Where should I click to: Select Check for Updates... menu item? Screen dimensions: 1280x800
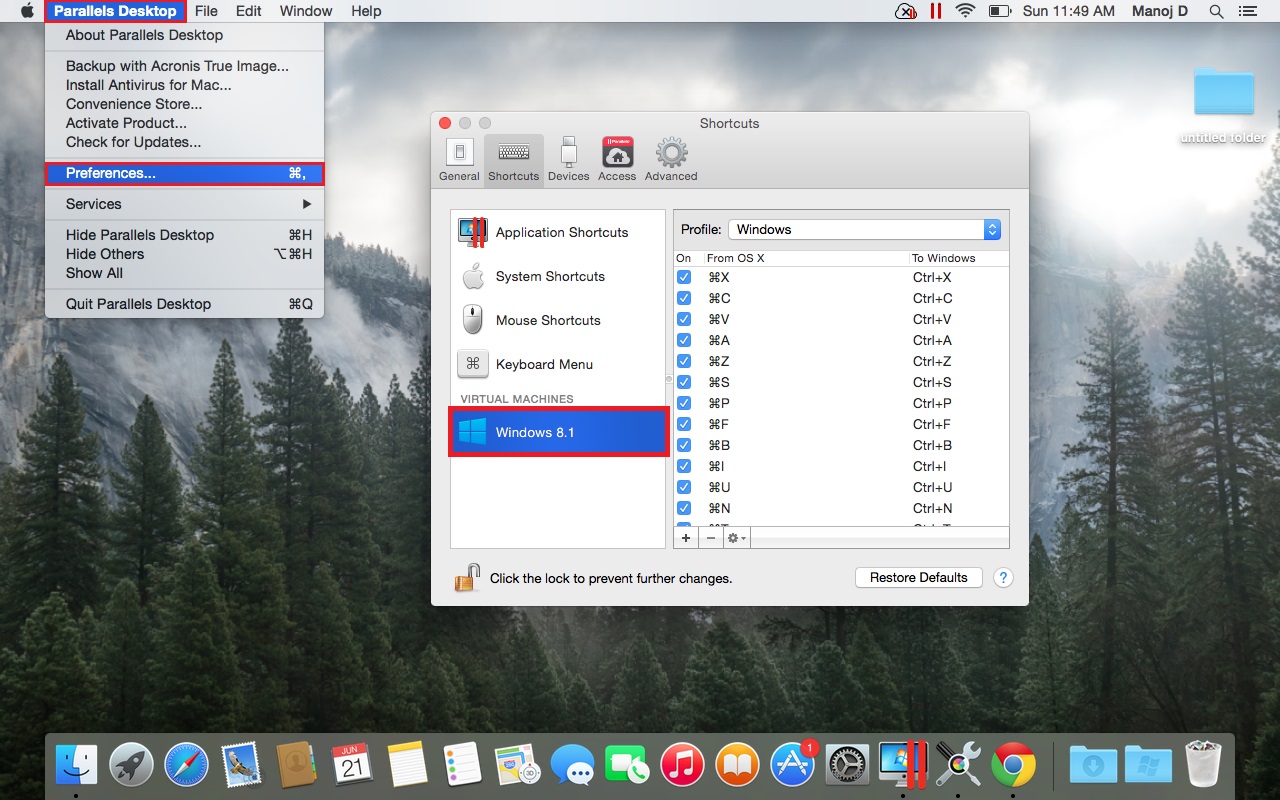(x=133, y=142)
